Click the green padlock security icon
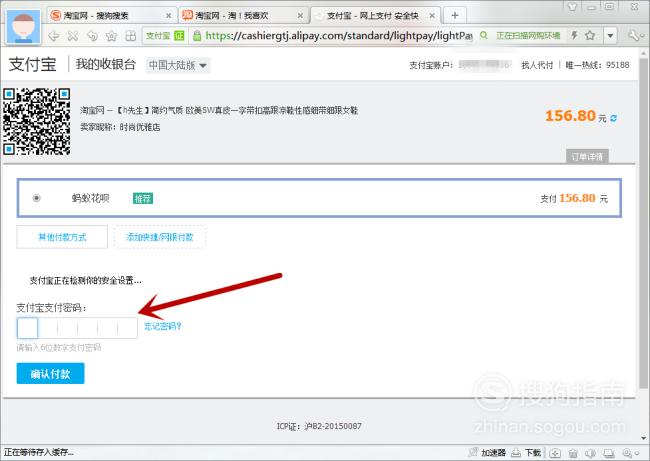Image resolution: width=650 pixels, height=461 pixels. 197,36
